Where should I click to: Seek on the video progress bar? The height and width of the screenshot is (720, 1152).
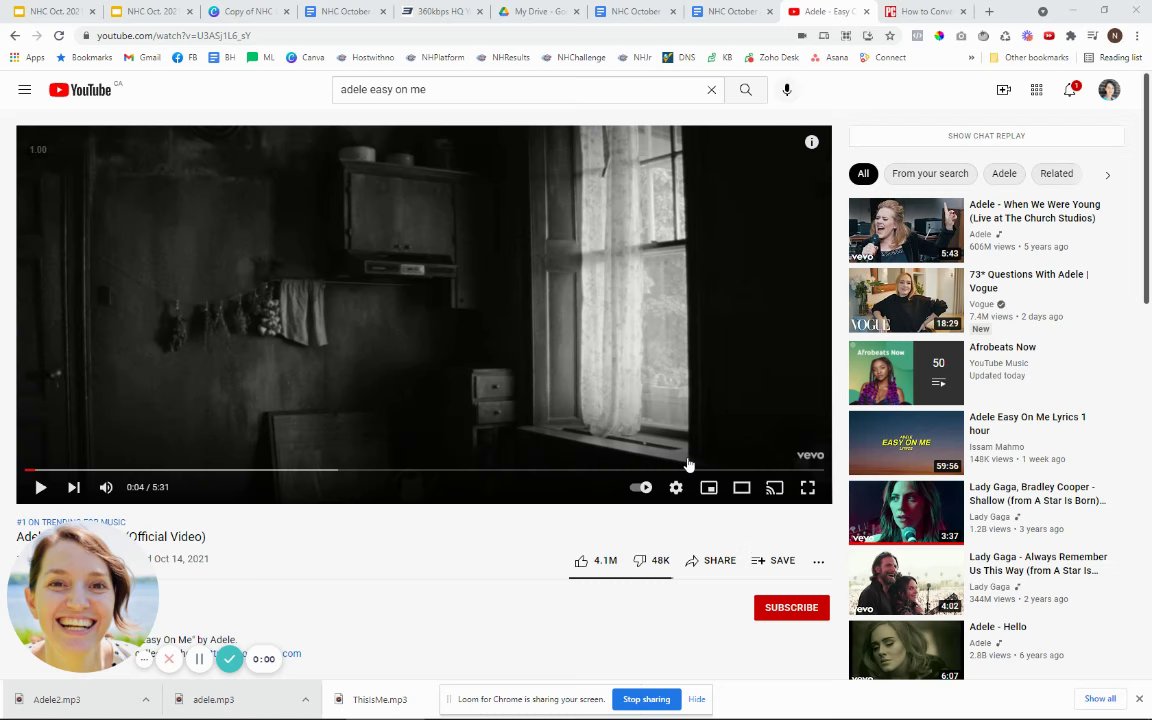424,469
